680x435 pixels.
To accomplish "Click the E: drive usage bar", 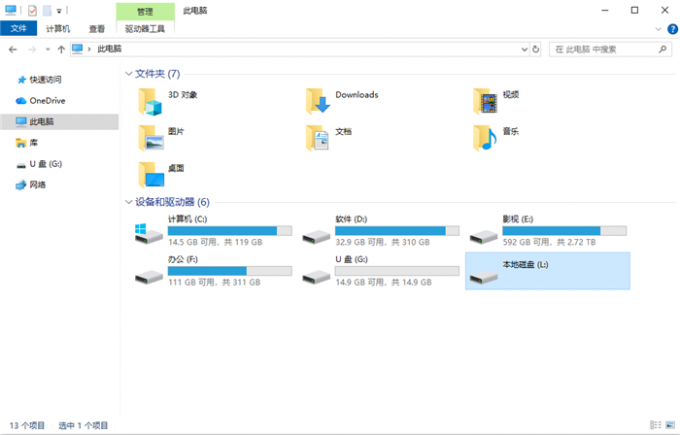I will 565,231.
